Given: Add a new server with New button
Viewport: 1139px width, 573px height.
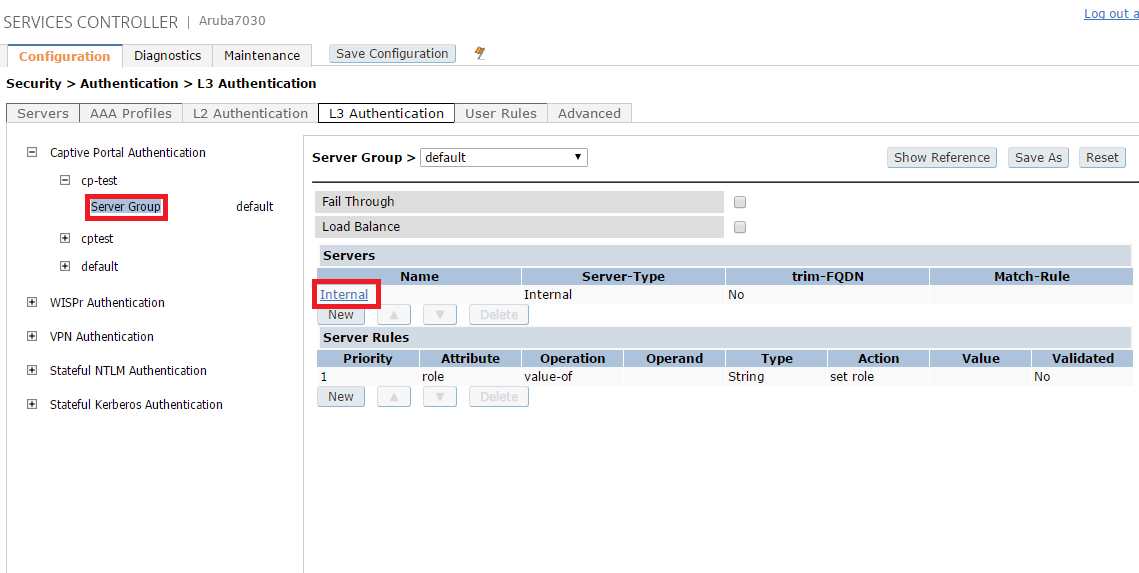Looking at the screenshot, I should 341,314.
